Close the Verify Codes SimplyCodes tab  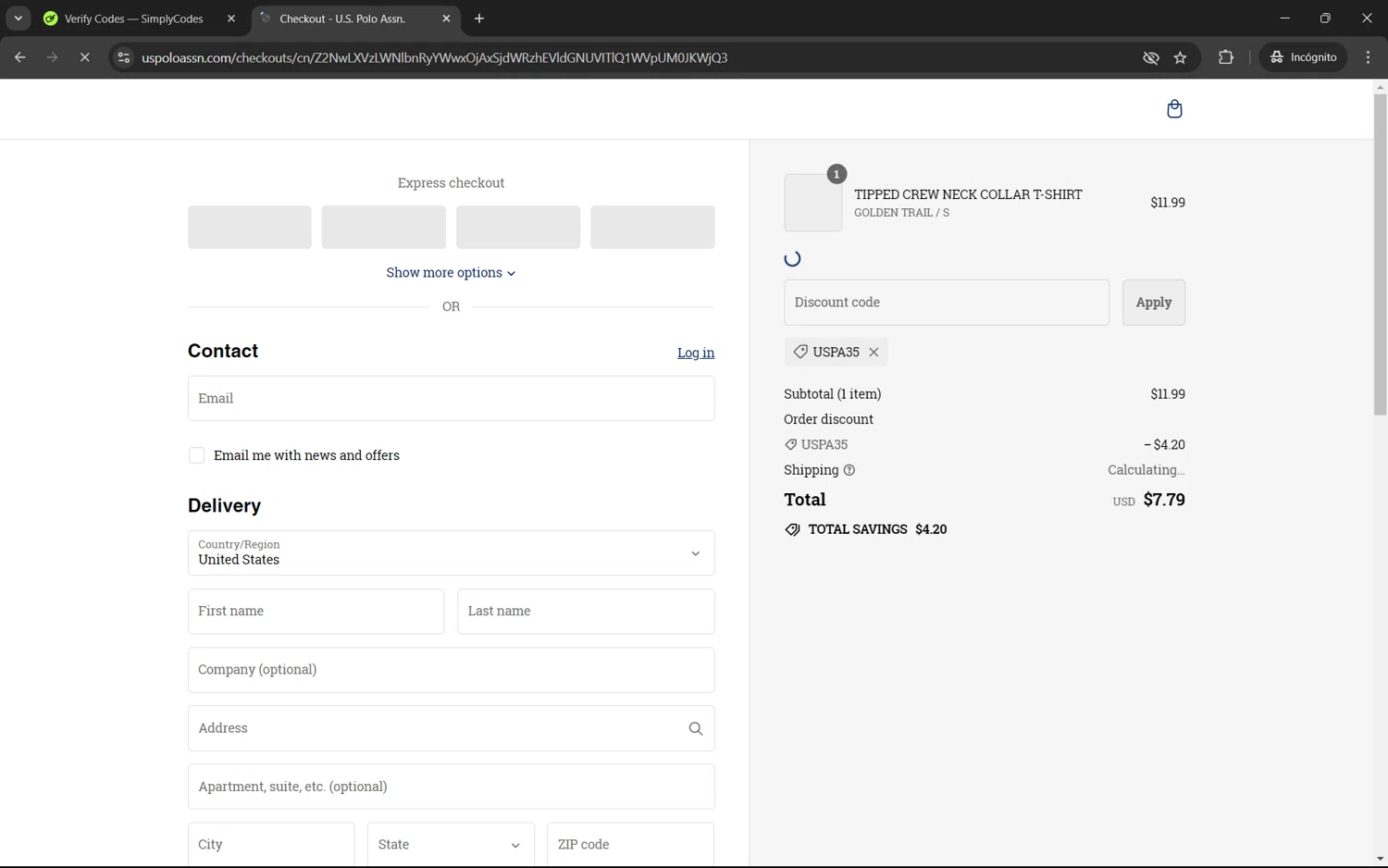point(231,19)
